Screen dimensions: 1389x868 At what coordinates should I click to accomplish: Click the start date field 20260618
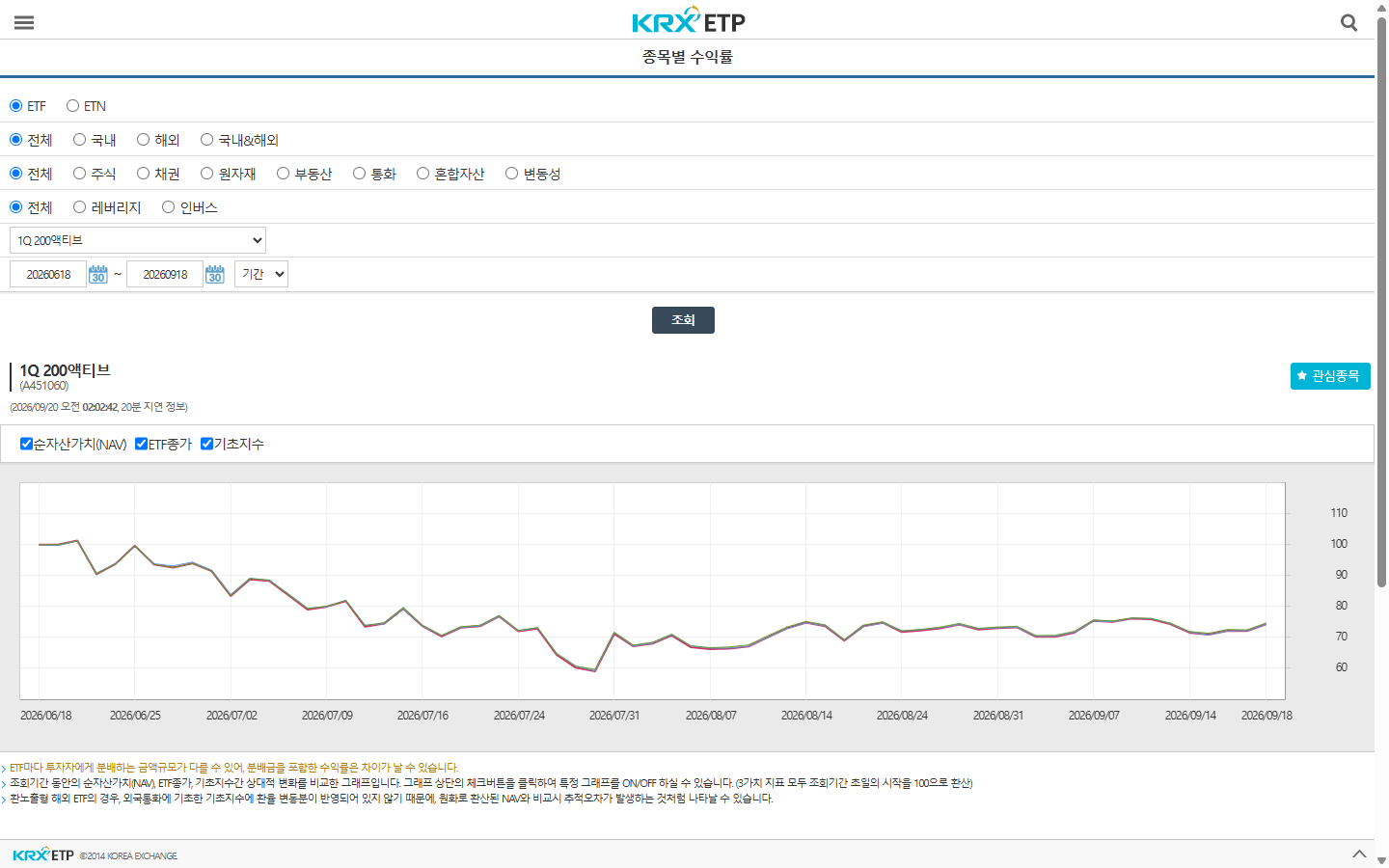point(48,274)
